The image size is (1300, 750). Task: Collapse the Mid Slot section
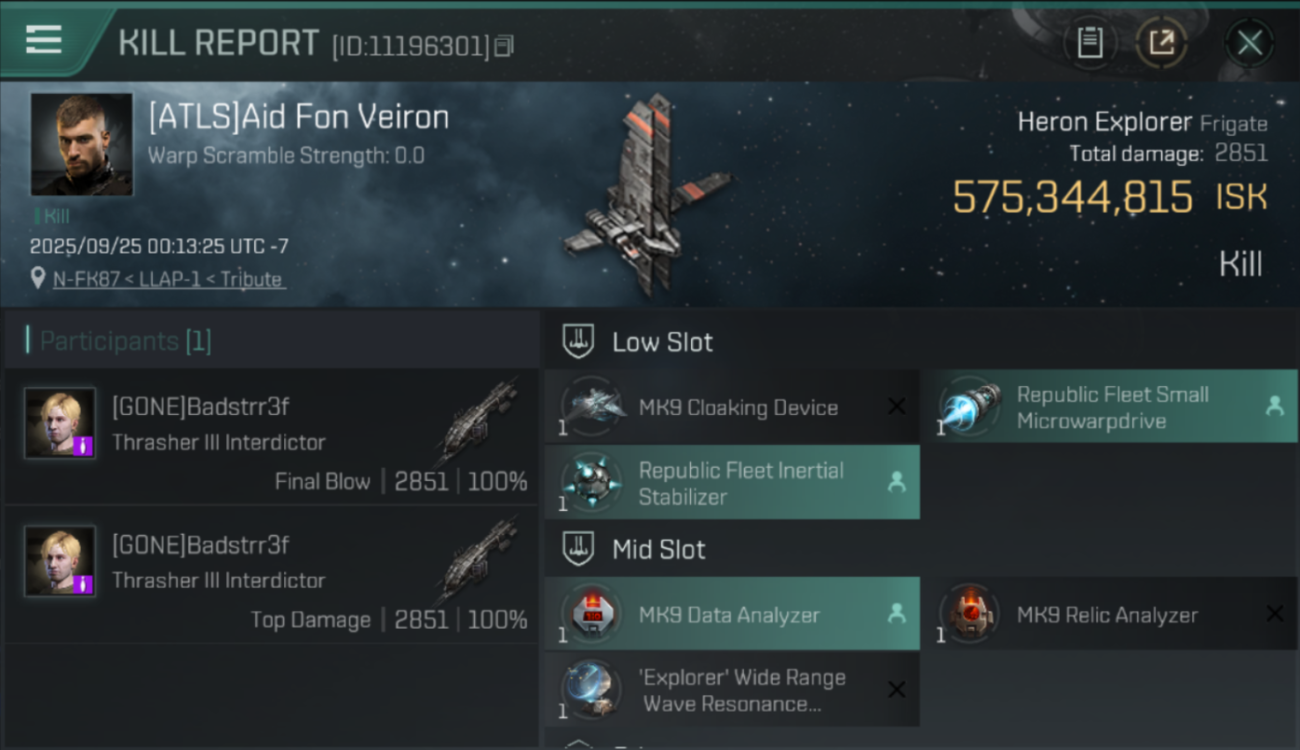coord(580,549)
